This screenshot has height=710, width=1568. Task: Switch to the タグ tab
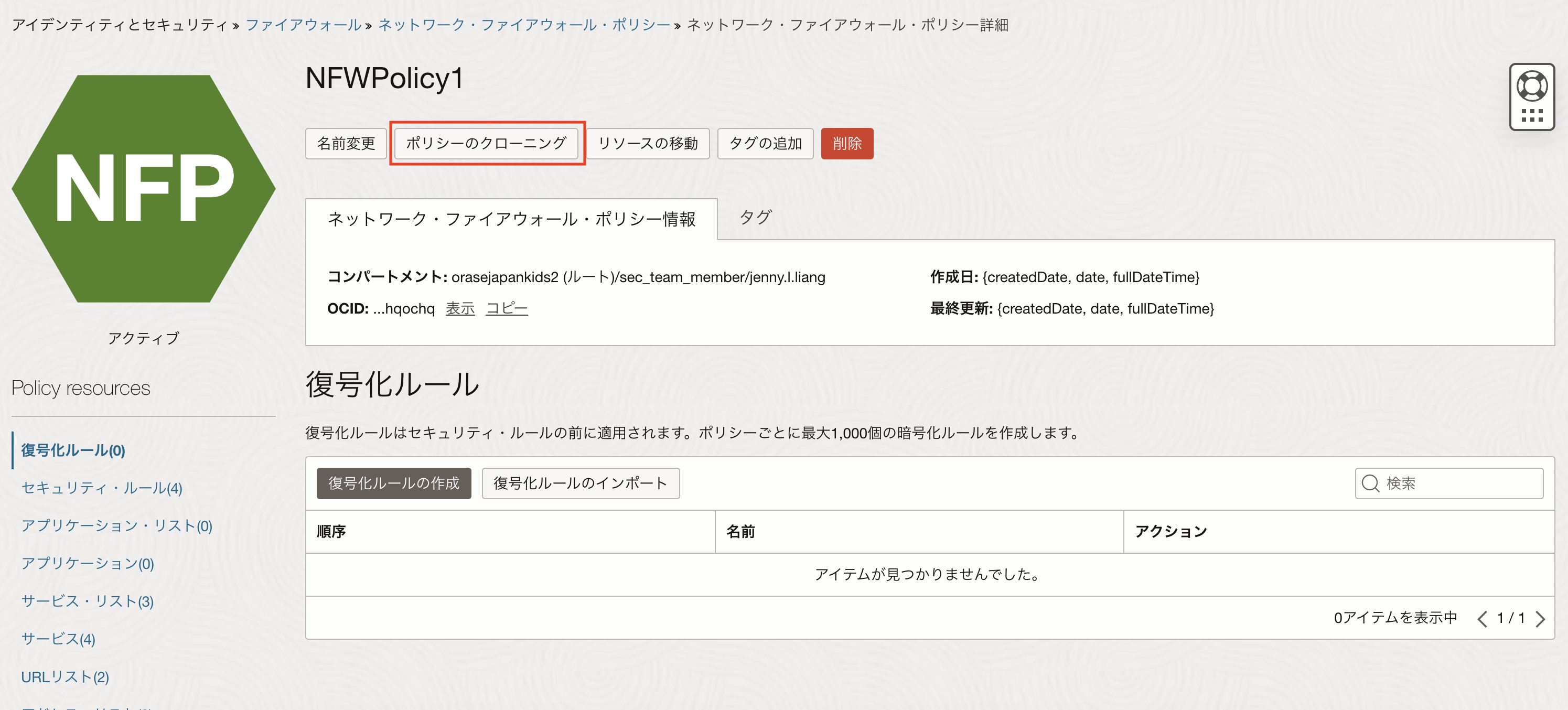pos(755,217)
